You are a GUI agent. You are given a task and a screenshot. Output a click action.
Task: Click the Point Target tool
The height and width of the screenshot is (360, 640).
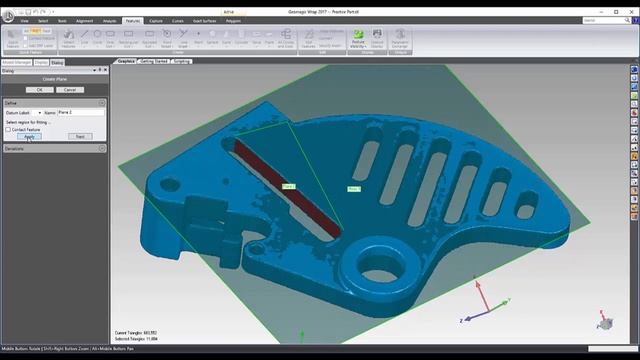[x=167, y=39]
